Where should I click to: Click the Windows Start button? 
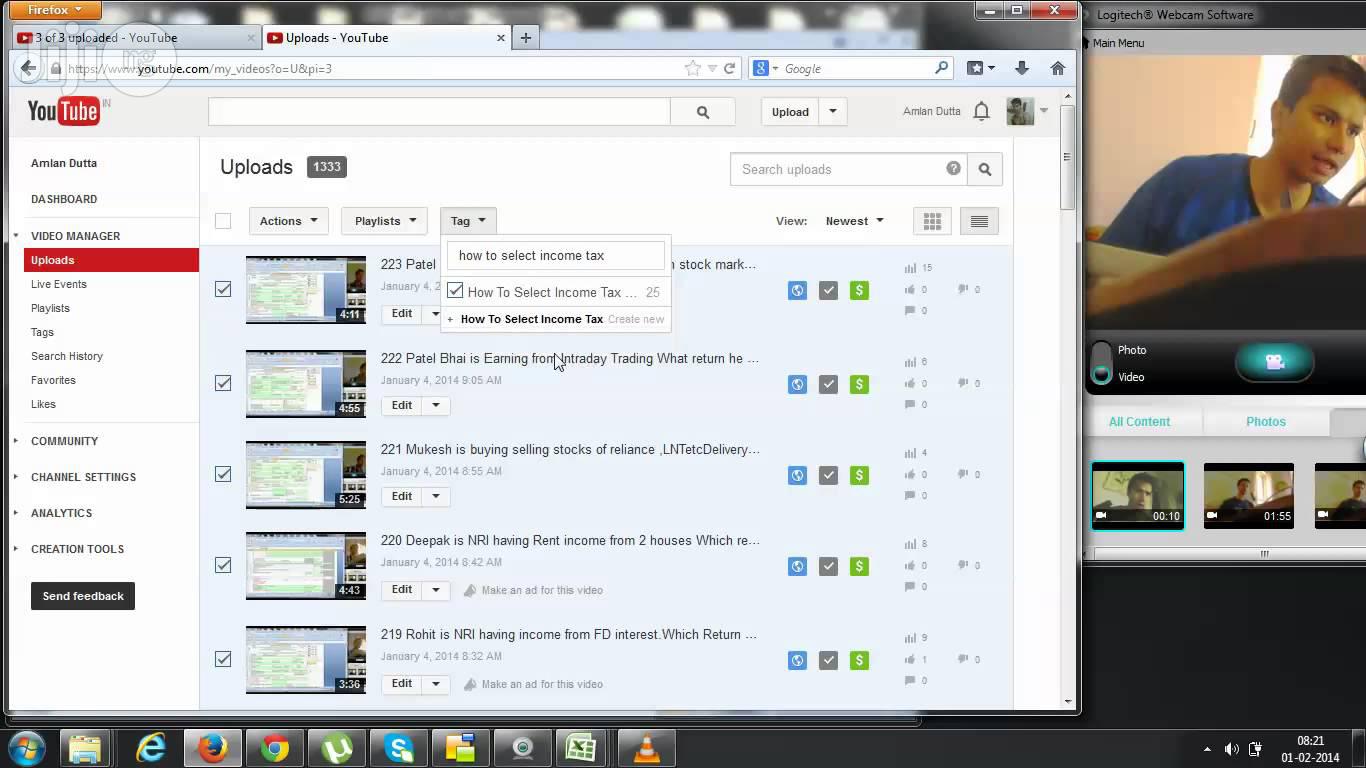point(26,748)
